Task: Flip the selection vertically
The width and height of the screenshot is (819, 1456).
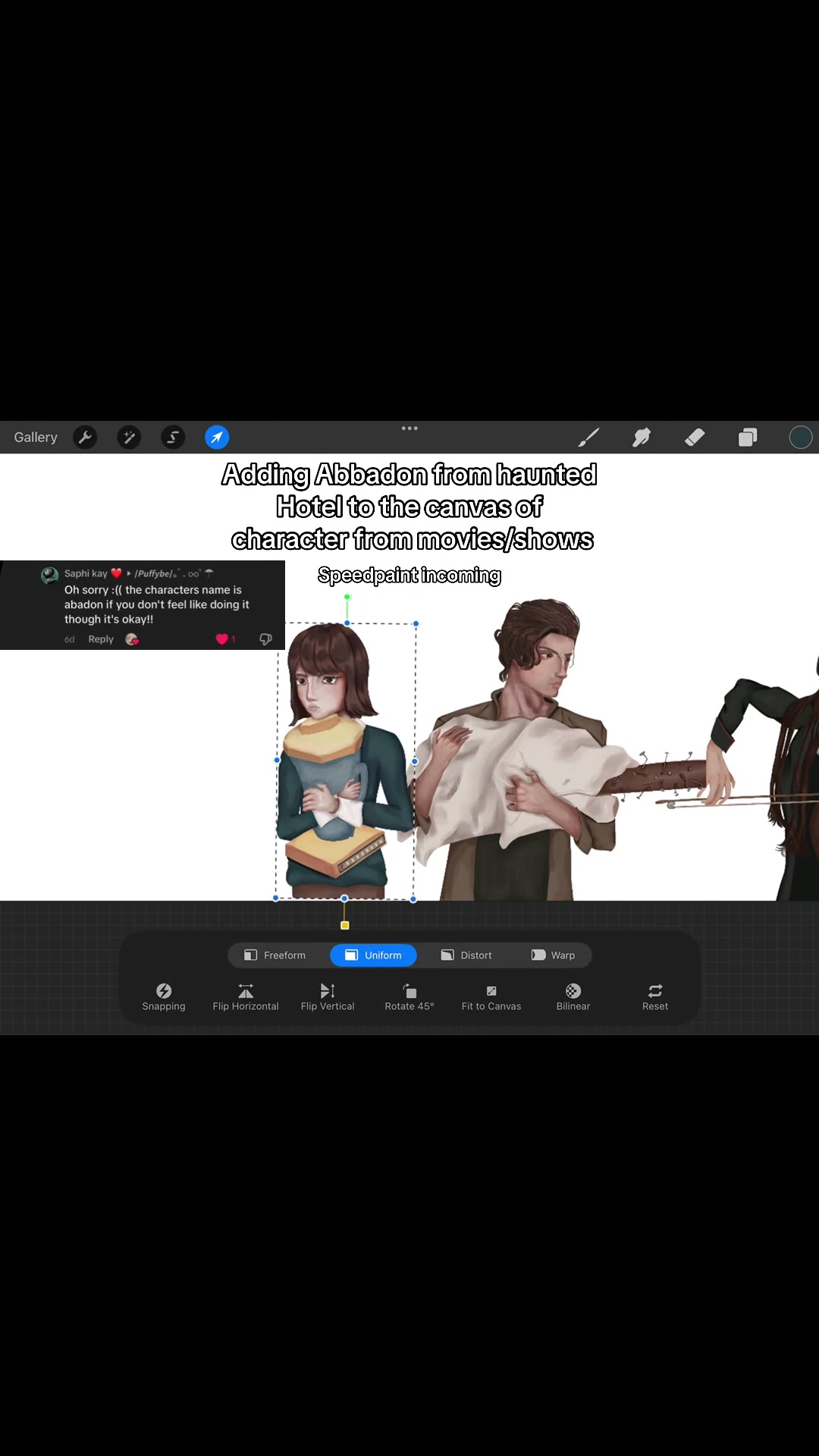Action: point(328,997)
